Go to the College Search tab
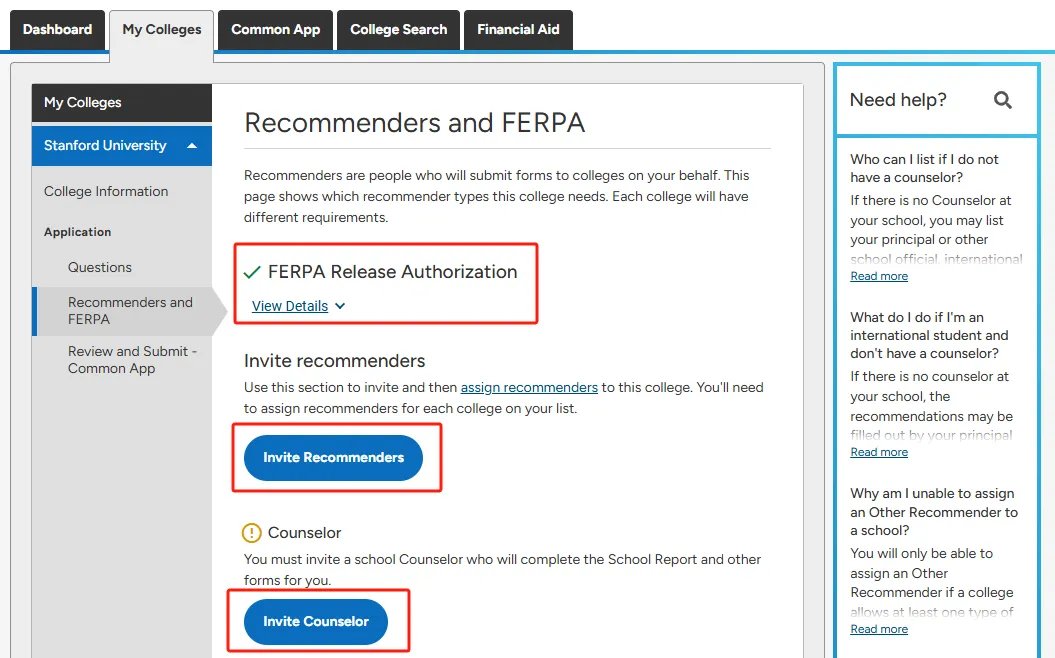This screenshot has height=658, width=1055. coord(398,30)
